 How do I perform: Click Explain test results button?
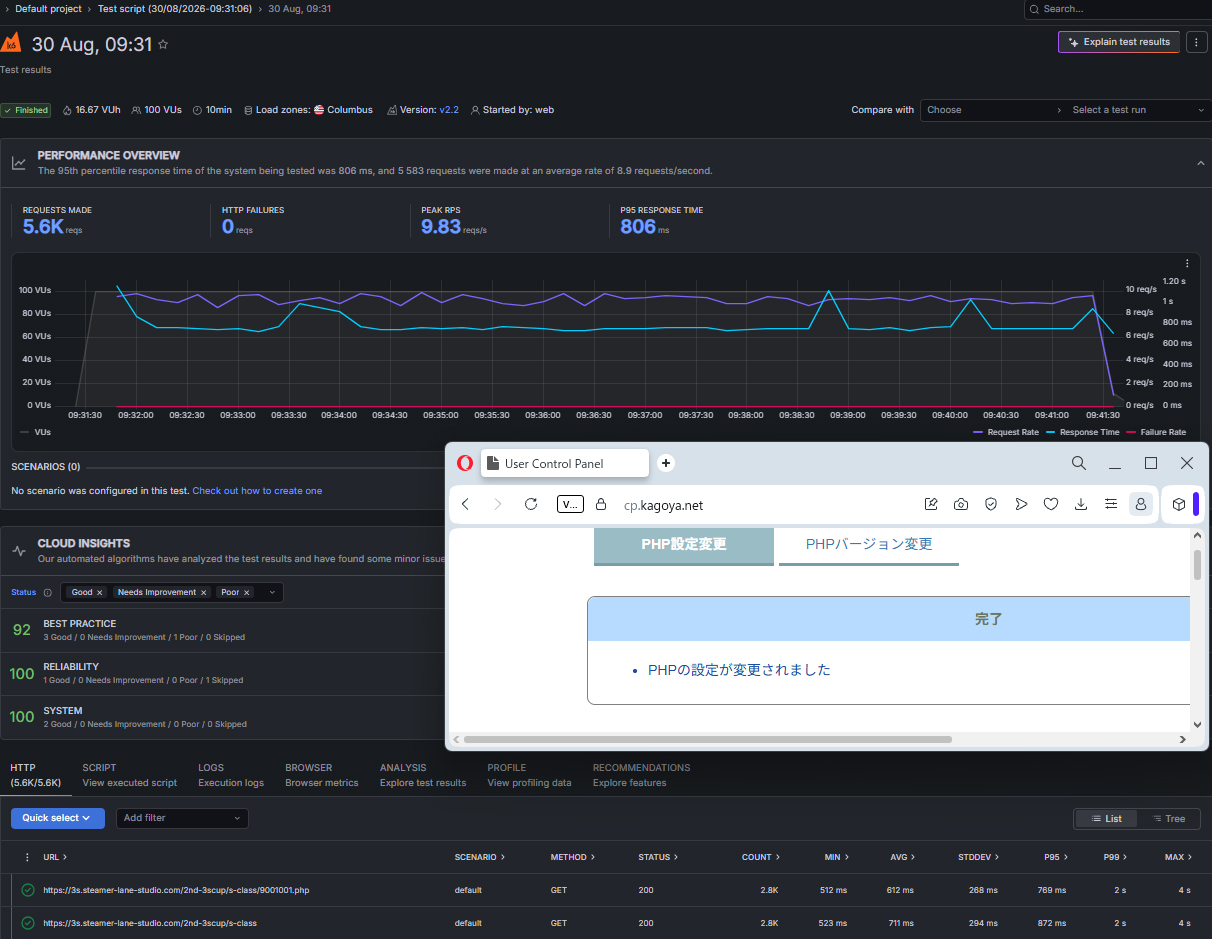(1119, 42)
